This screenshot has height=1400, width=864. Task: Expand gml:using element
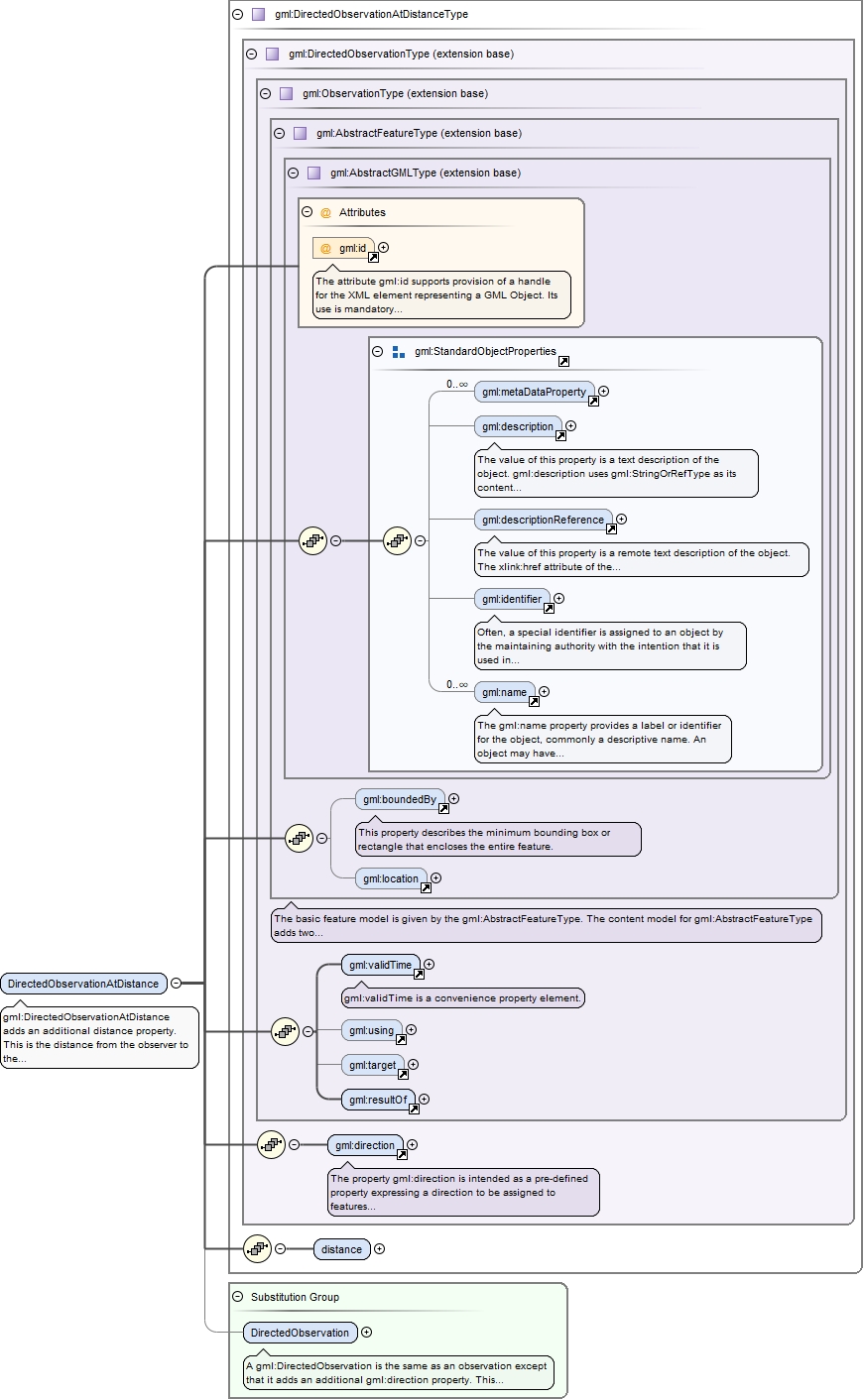tap(411, 1030)
